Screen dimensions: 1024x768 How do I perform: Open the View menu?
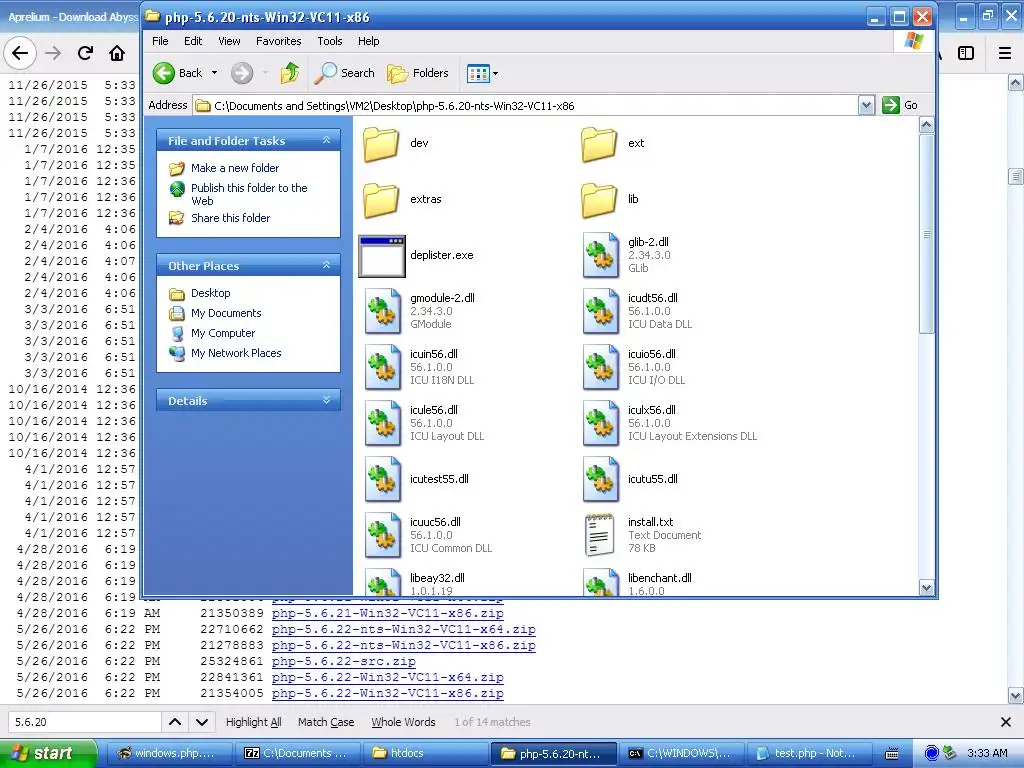[x=229, y=41]
